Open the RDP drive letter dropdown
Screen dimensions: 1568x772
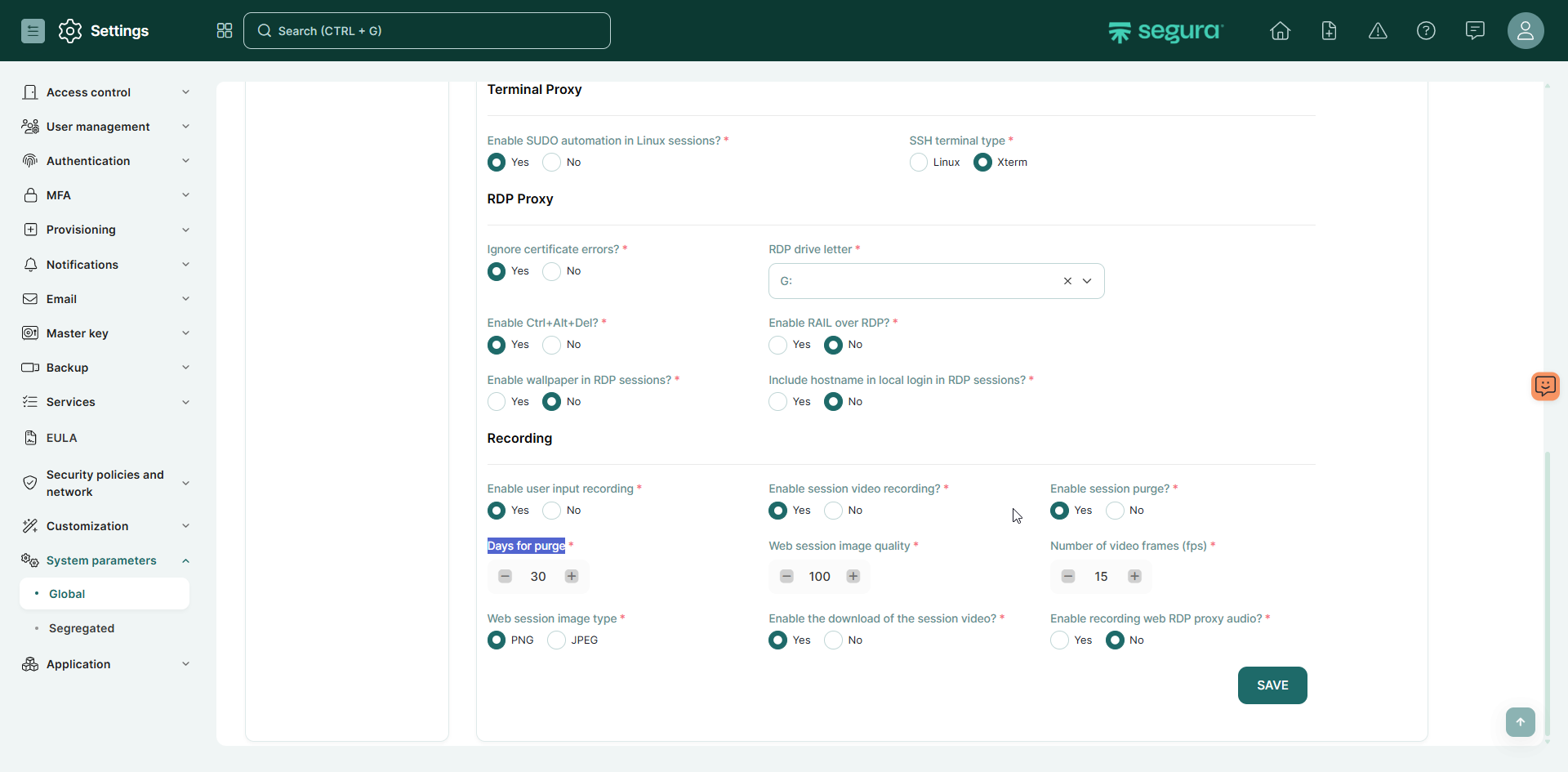[x=1087, y=281]
